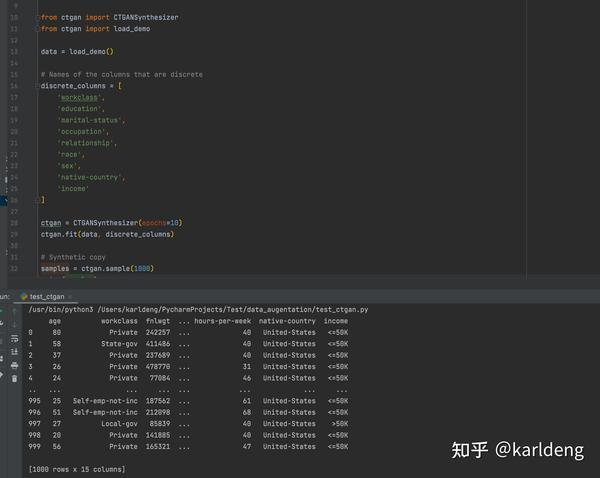Close the test_ctgan run tab

click(70, 297)
